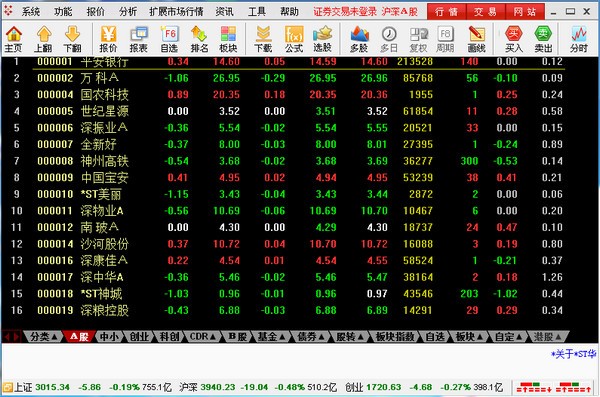Viewport: 600px width, 397px height.
Task: Click the red 交易 button
Action: pyautogui.click(x=486, y=12)
